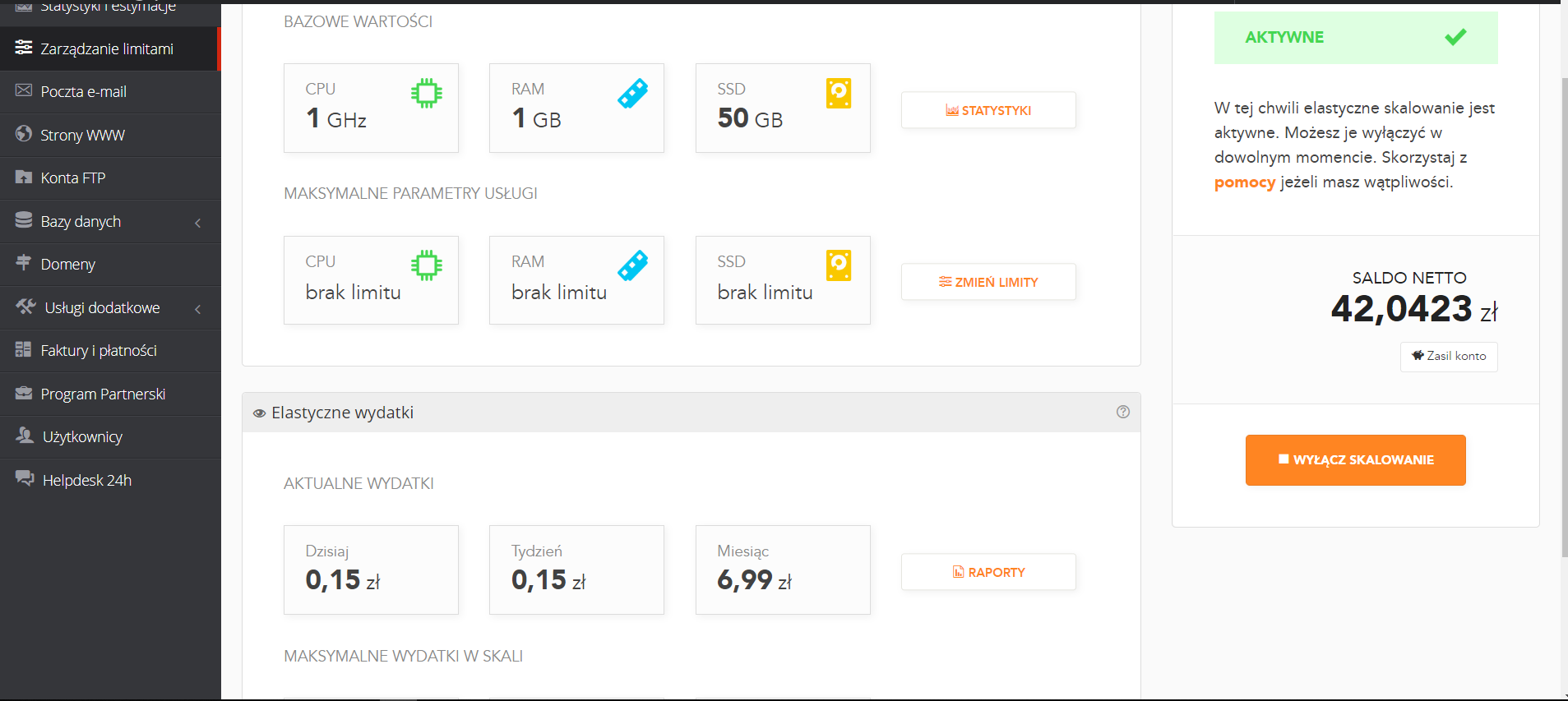Click the RAM icon under maximum parameters
This screenshot has width=1568, height=701.
[632, 265]
